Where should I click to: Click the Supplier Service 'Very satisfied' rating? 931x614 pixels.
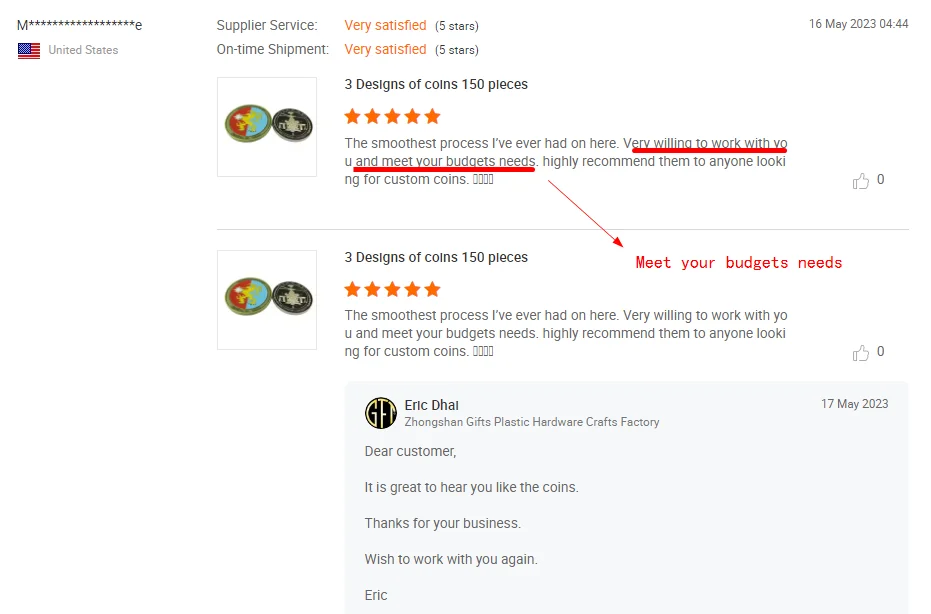(x=385, y=26)
